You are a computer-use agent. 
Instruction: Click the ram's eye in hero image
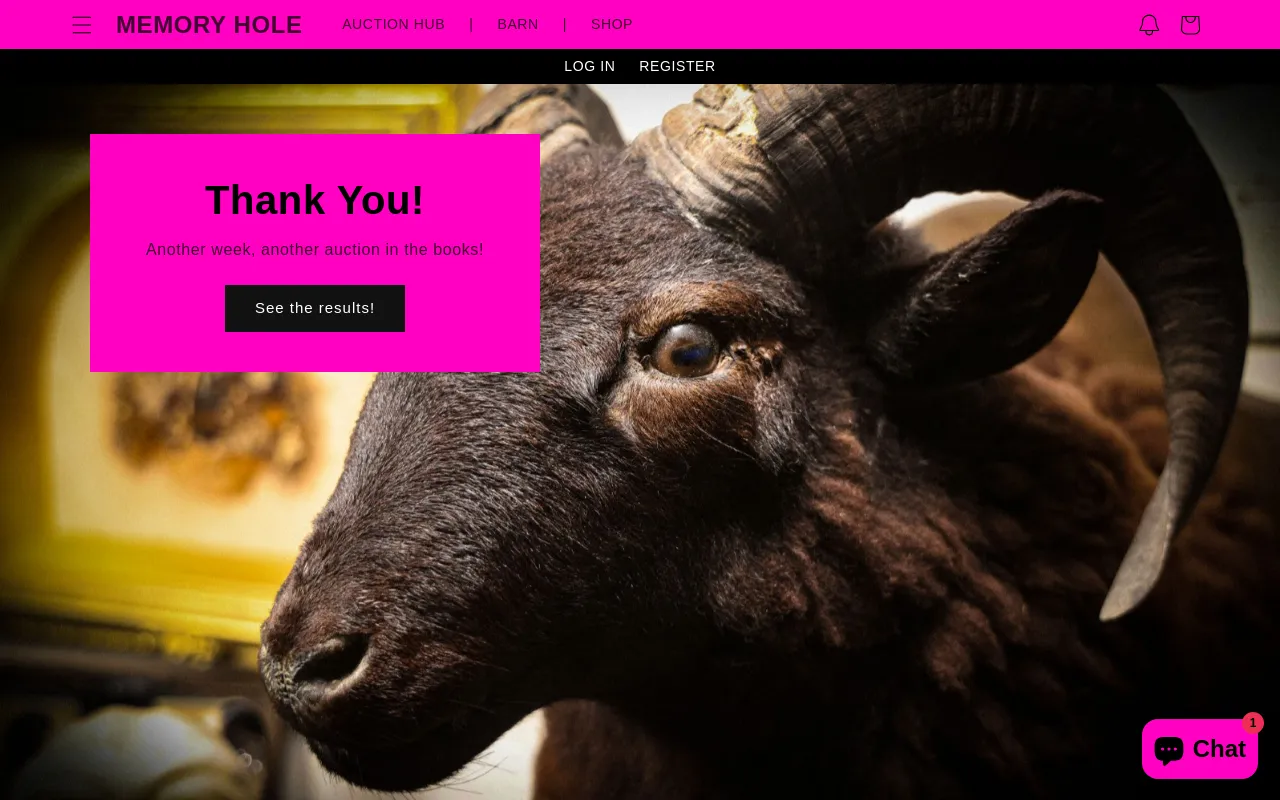(x=686, y=350)
